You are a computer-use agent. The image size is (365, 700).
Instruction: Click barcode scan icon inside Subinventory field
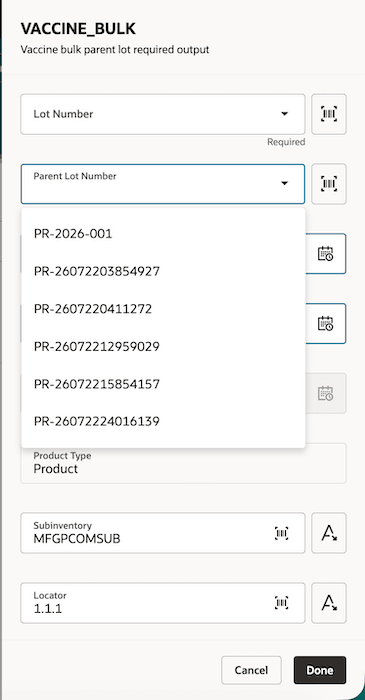tap(281, 533)
